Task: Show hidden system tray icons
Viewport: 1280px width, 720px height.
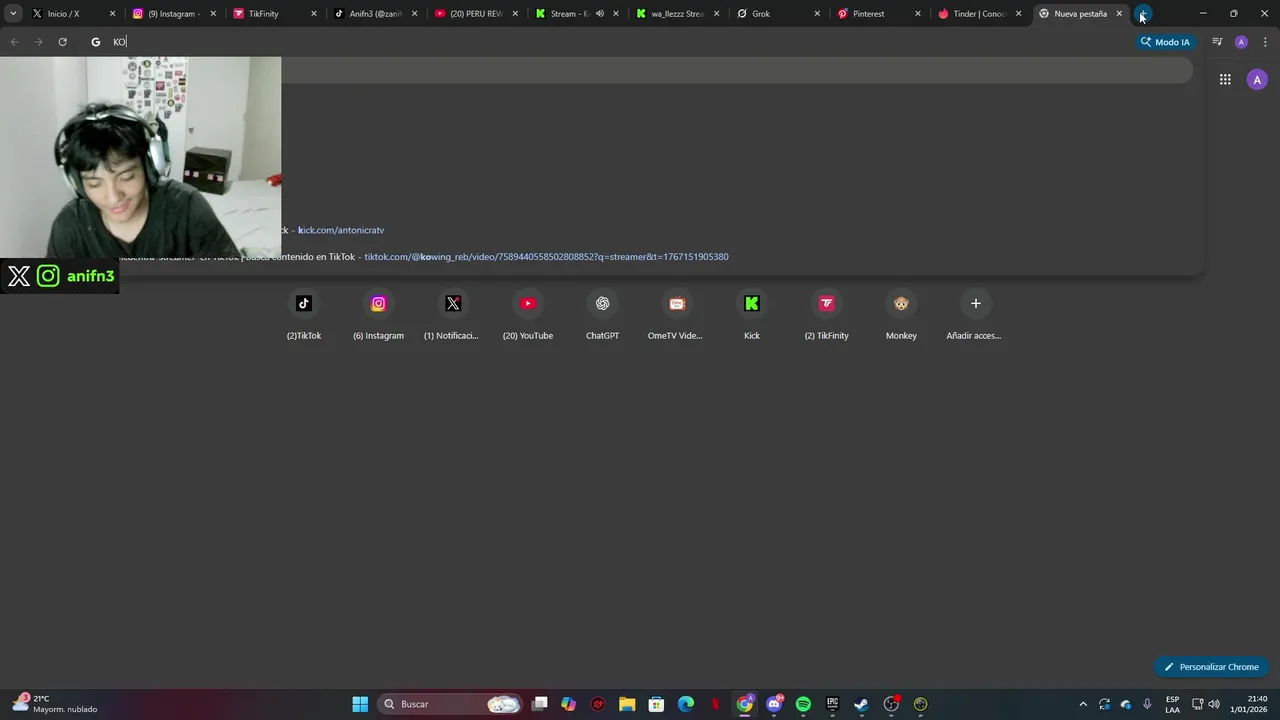Action: tap(1083, 704)
